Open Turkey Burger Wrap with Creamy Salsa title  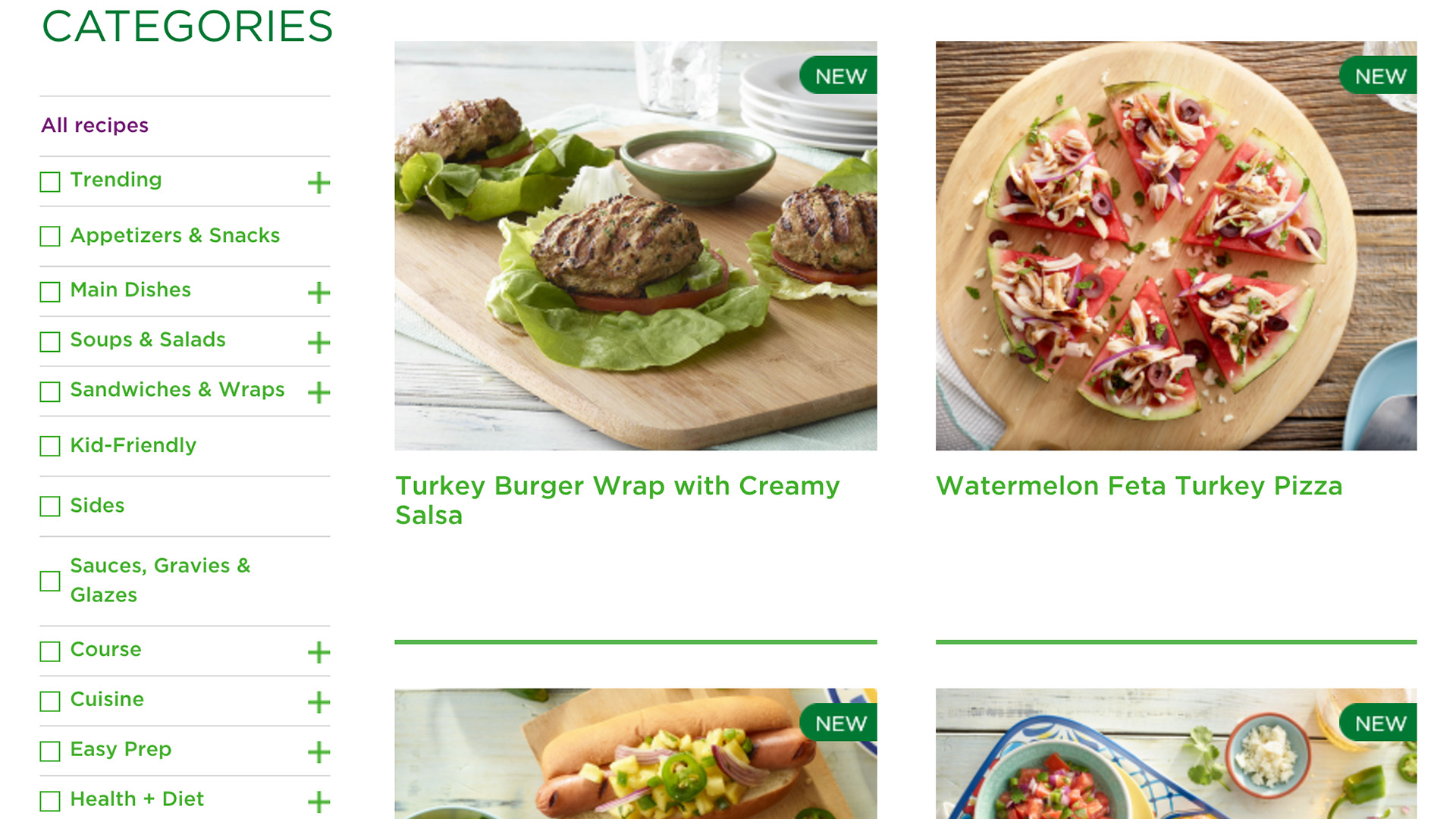[x=617, y=500]
